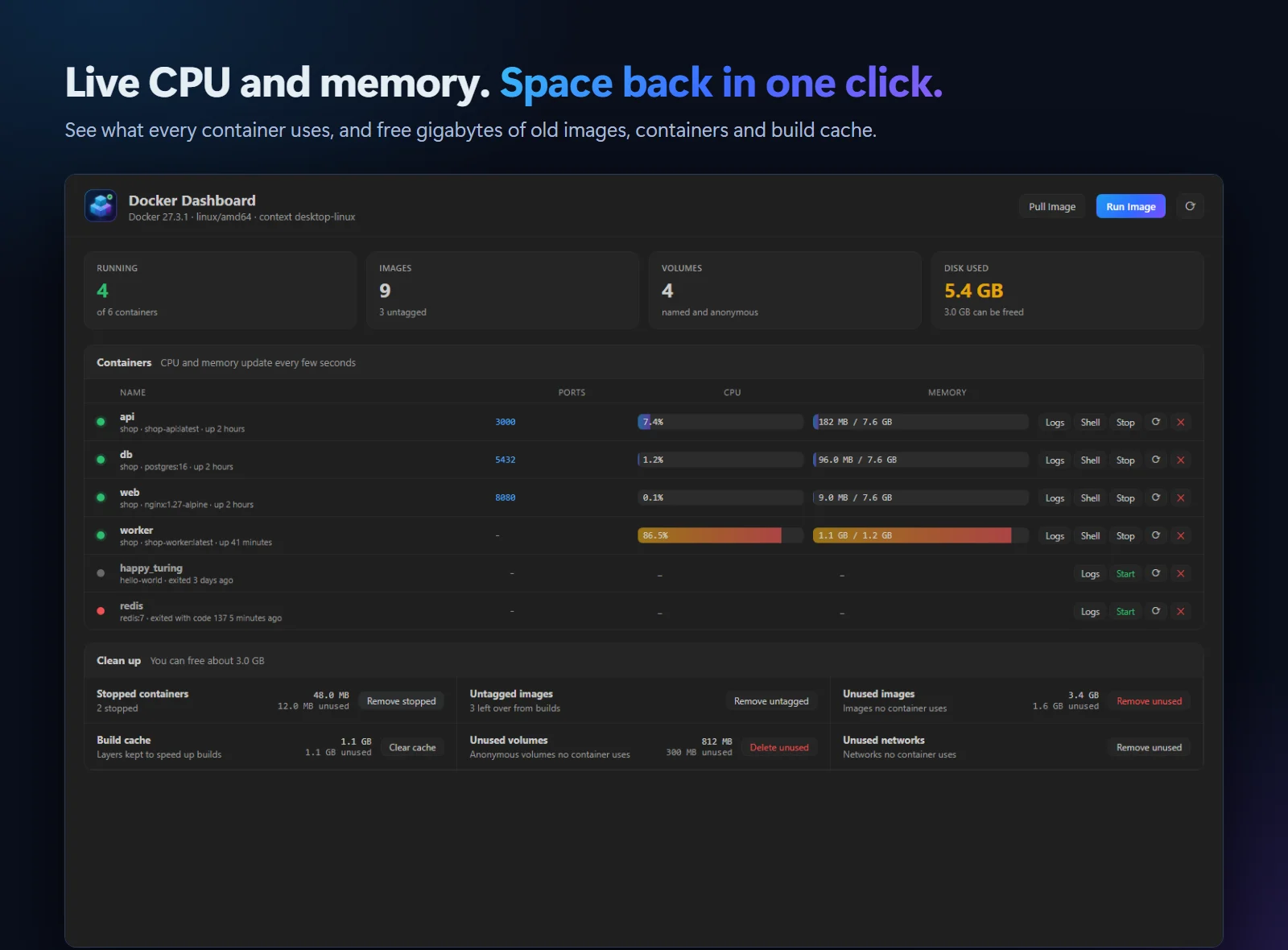Restart the db container via its restart icon

click(1155, 460)
